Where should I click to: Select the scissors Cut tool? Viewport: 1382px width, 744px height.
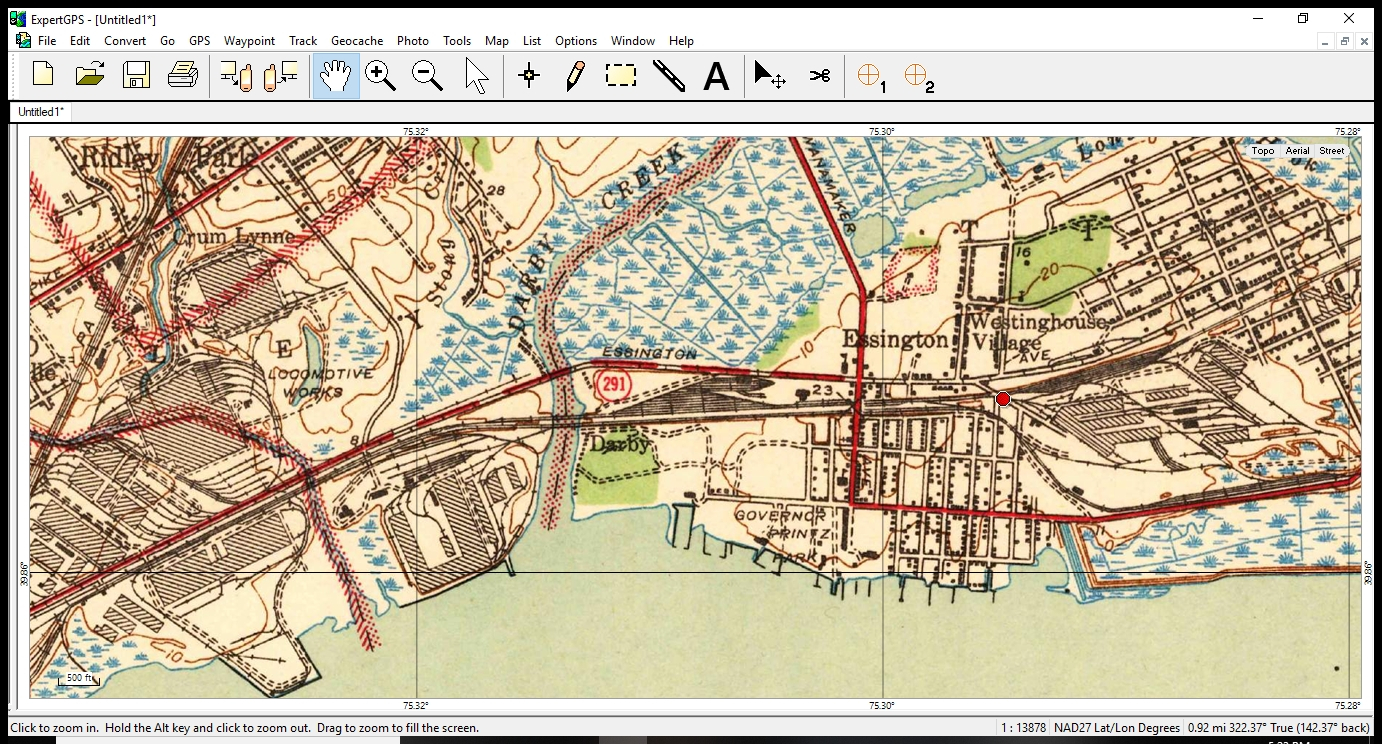pyautogui.click(x=820, y=76)
